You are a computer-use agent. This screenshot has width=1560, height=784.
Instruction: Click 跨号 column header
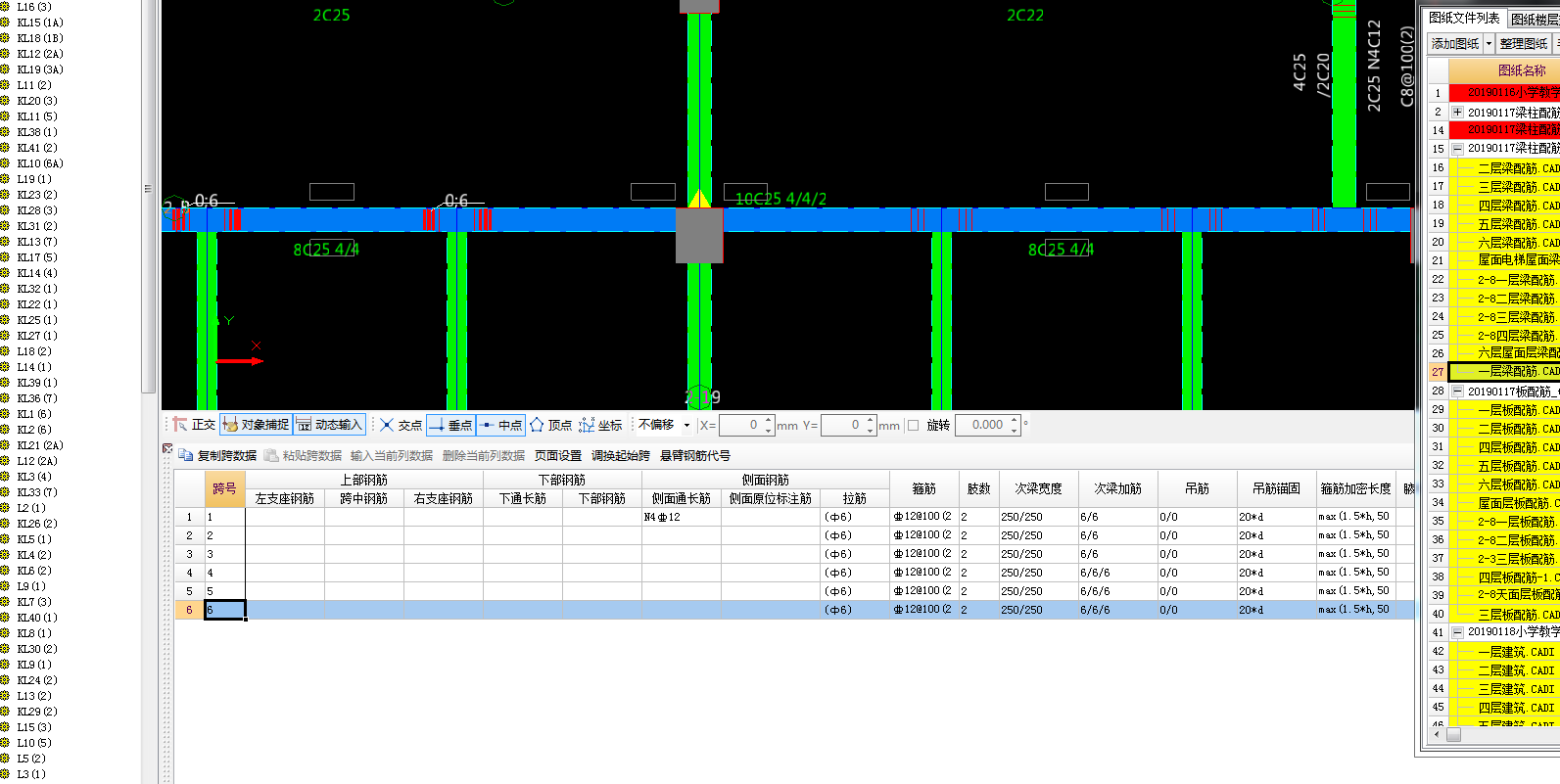[x=224, y=488]
